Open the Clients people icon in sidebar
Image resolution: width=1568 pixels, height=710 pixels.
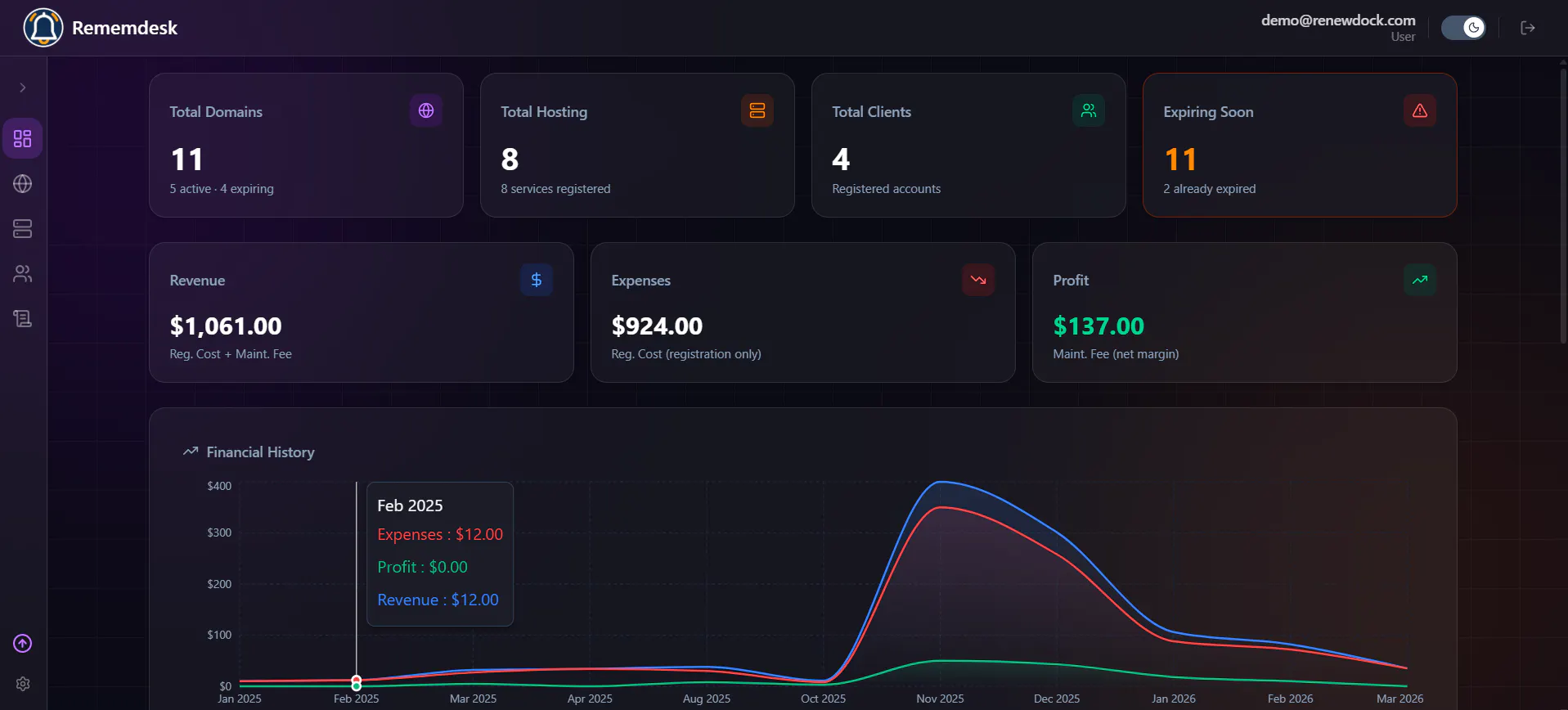23,274
